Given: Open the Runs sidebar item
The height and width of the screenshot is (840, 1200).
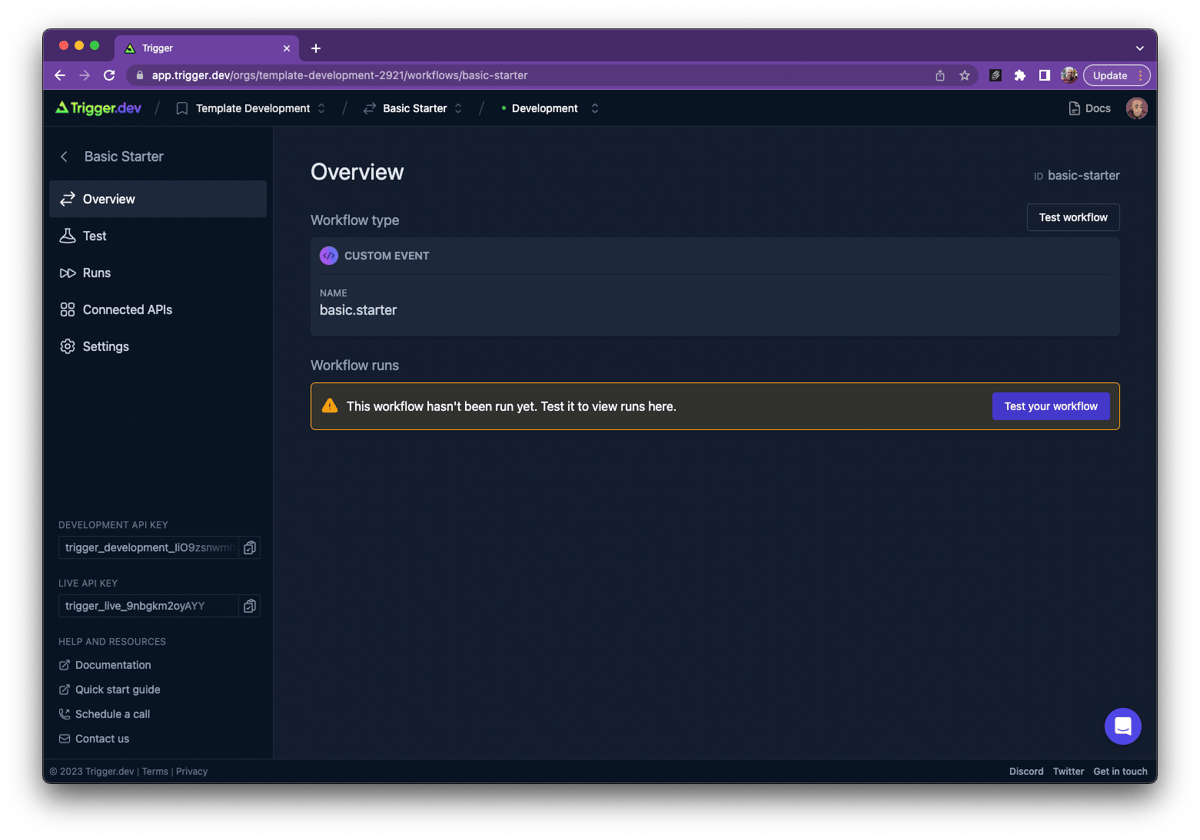Looking at the screenshot, I should click(x=158, y=273).
